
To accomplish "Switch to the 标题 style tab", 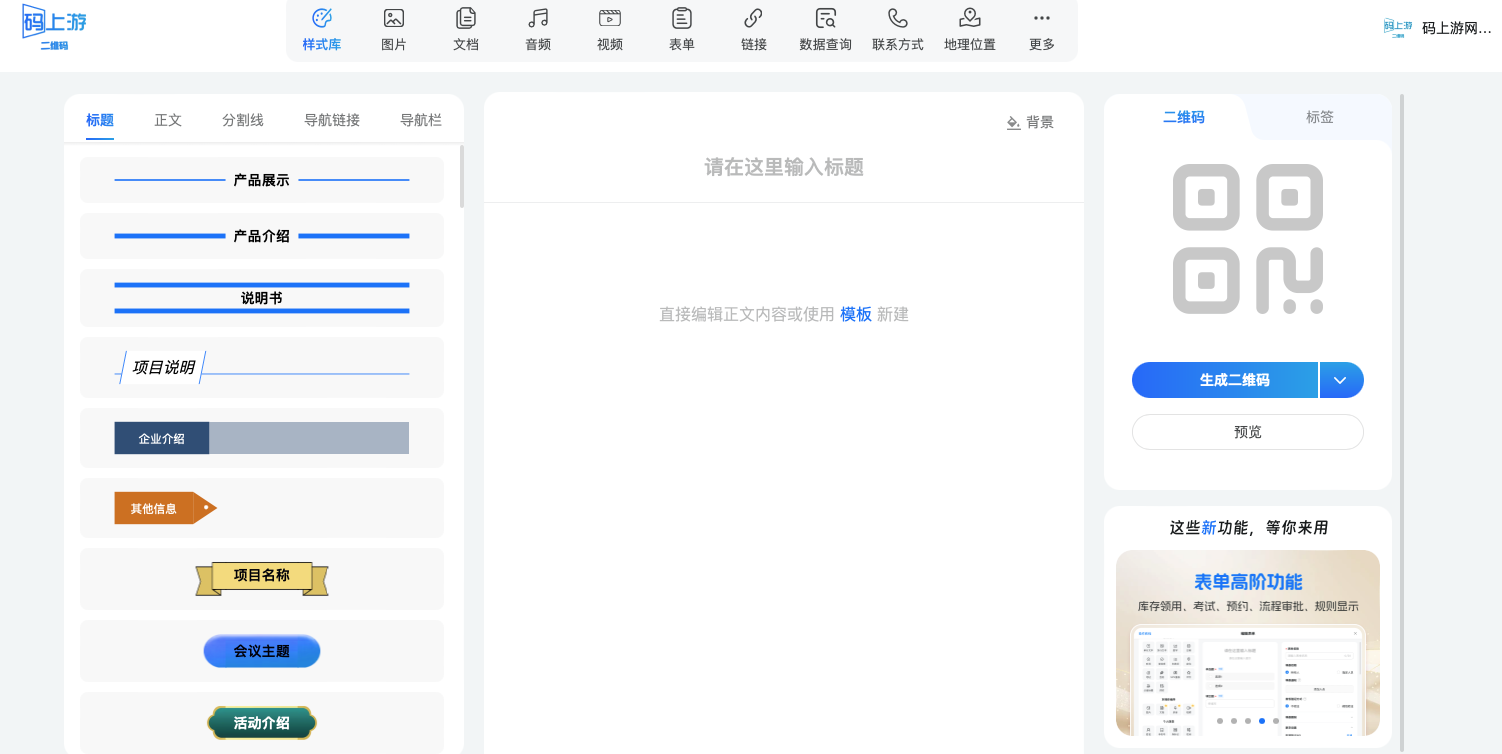I will pos(100,120).
